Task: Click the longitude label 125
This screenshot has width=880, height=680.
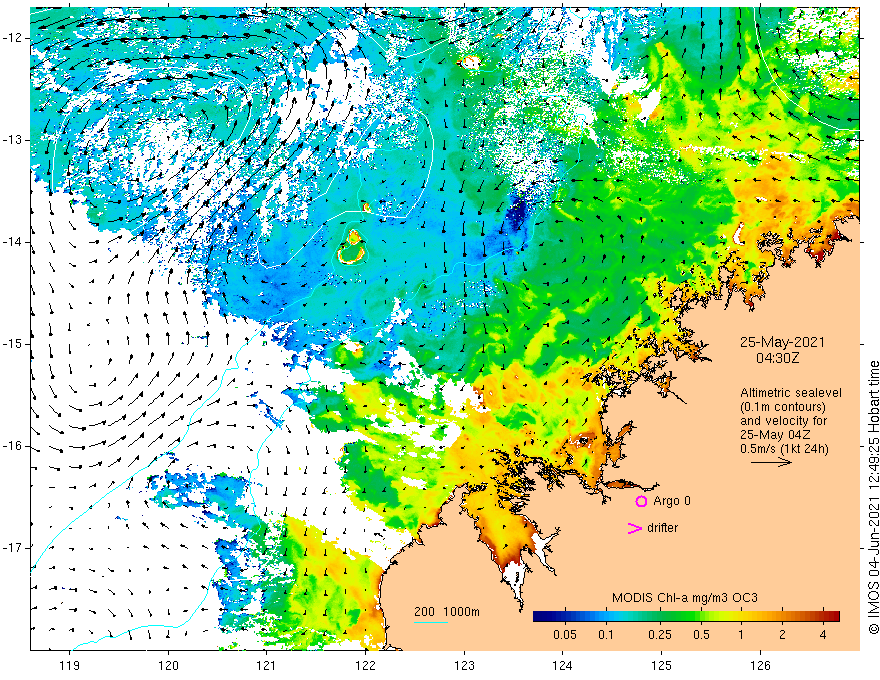Action: coord(662,666)
